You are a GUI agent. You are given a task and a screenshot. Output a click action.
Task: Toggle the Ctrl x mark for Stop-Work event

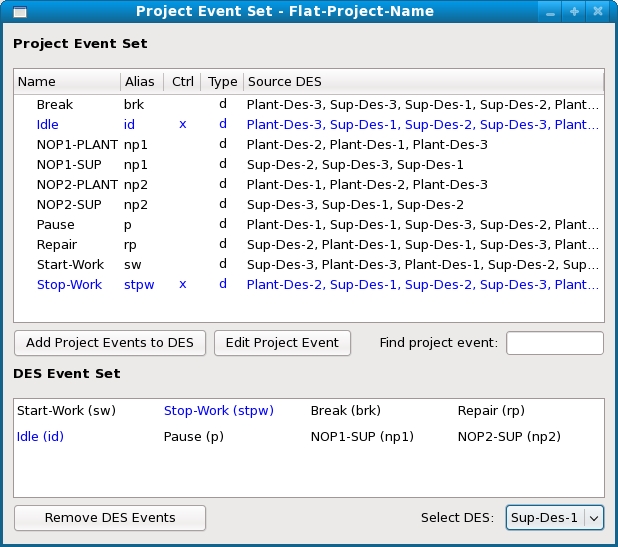[x=182, y=284]
